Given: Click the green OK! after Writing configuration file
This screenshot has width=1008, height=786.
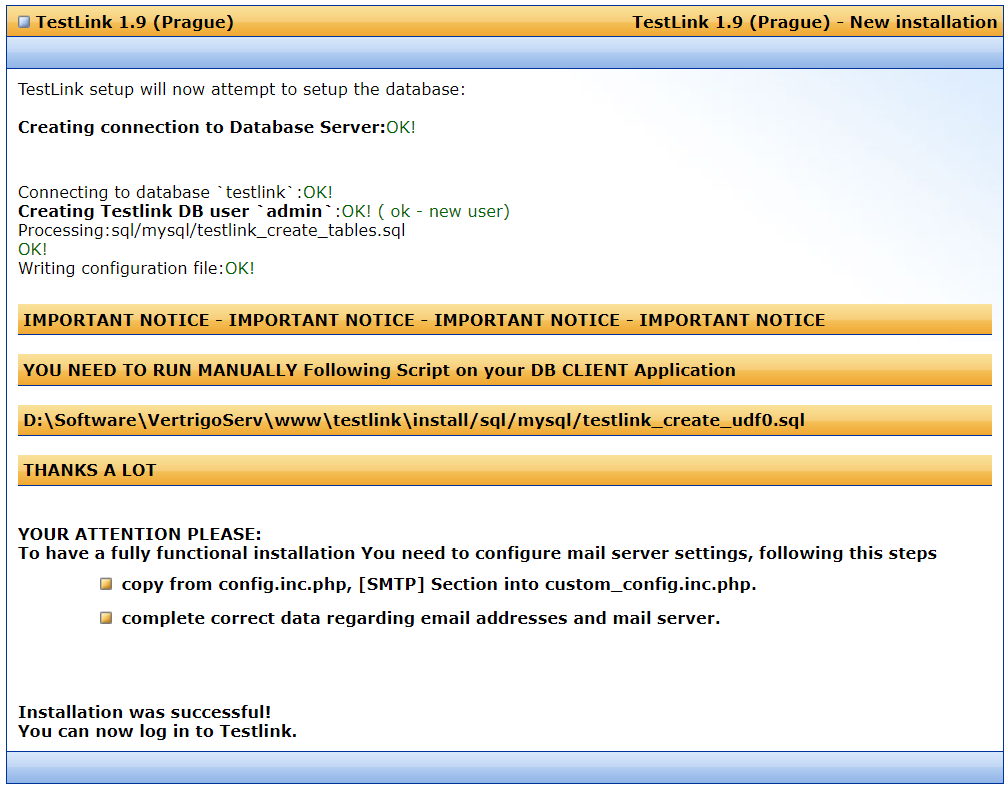Looking at the screenshot, I should [240, 268].
